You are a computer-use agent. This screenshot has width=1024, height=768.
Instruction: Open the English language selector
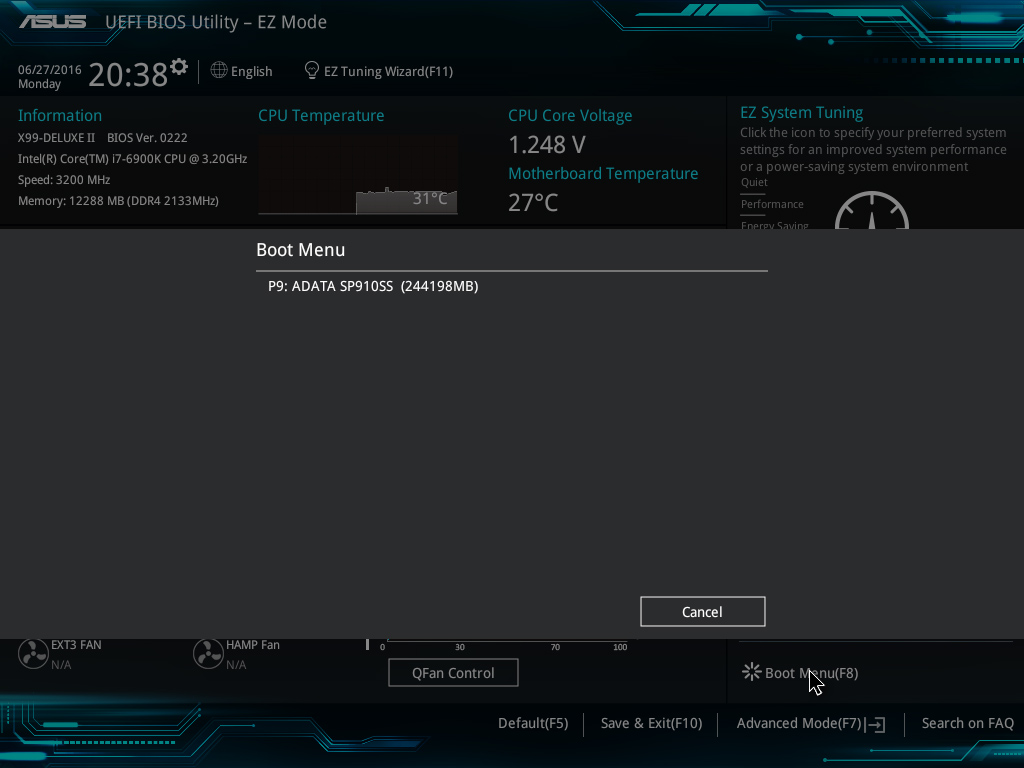tap(242, 71)
